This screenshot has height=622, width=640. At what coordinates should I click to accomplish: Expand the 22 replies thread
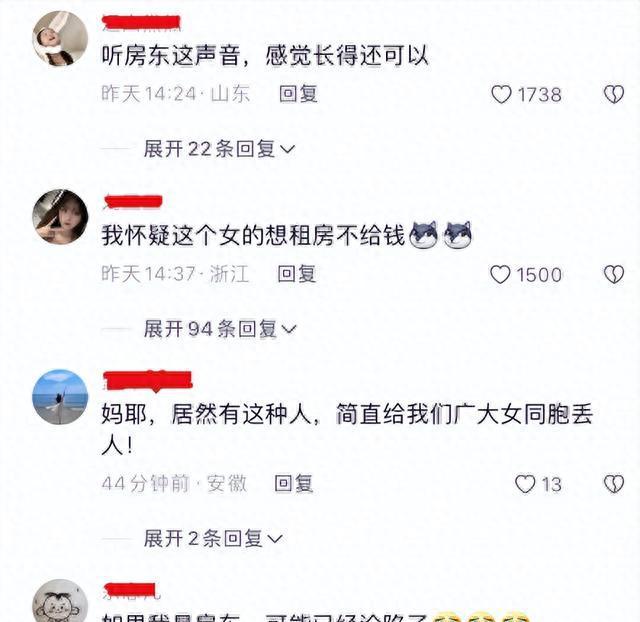click(219, 149)
